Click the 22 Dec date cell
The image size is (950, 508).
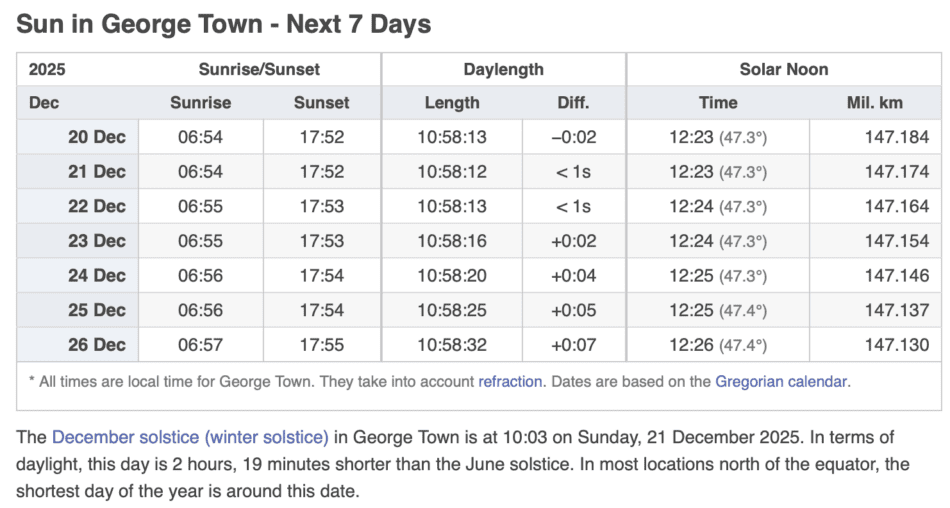pos(97,206)
